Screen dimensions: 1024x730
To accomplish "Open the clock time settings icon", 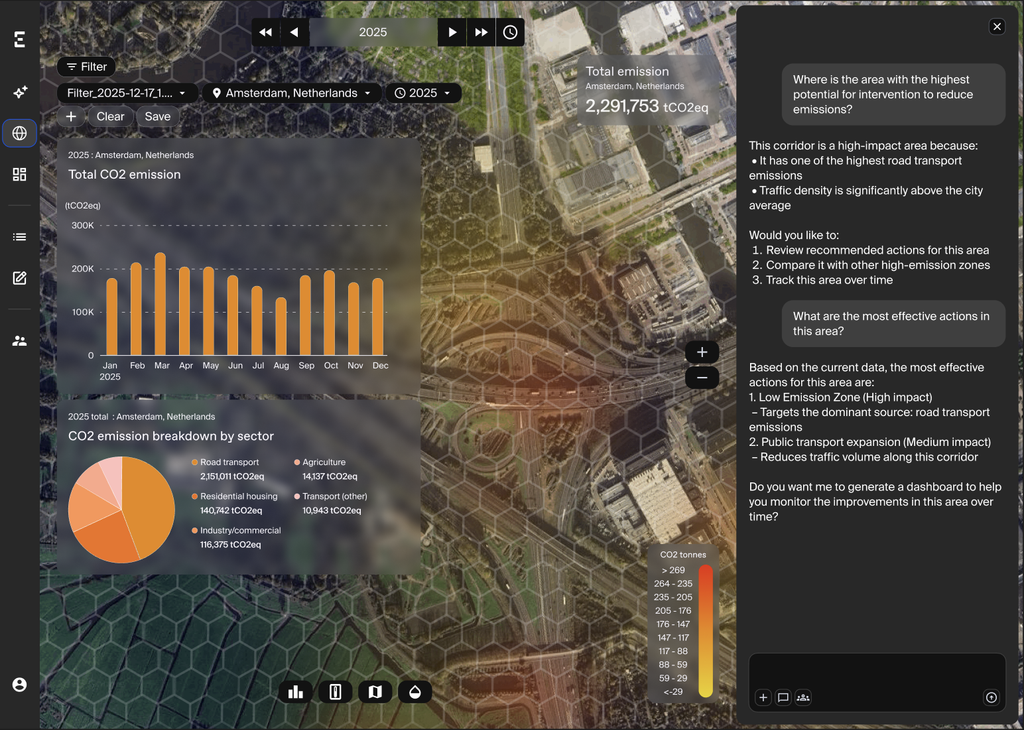I will (510, 32).
